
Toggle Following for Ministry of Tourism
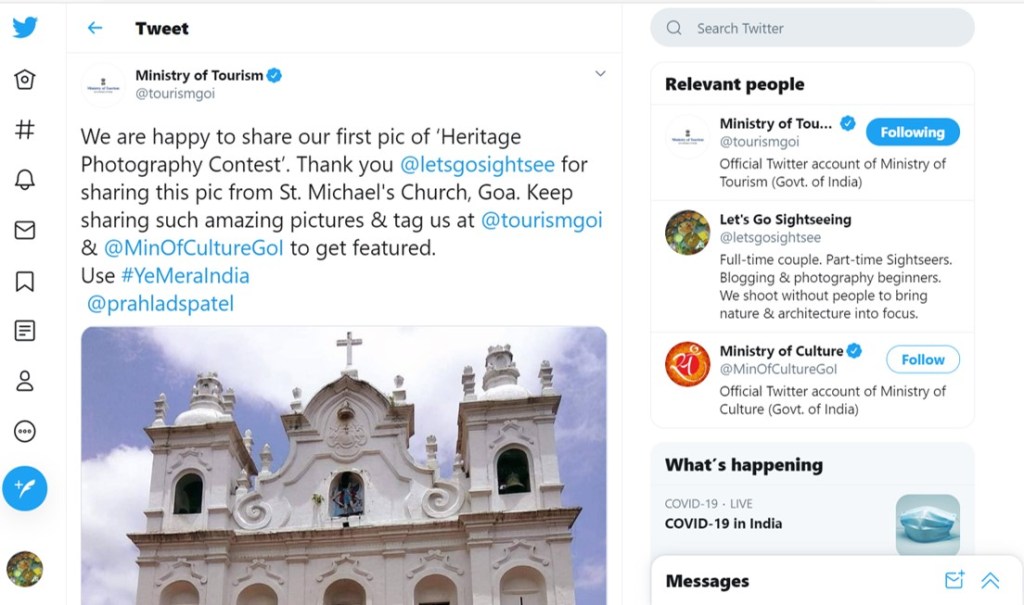coord(912,132)
